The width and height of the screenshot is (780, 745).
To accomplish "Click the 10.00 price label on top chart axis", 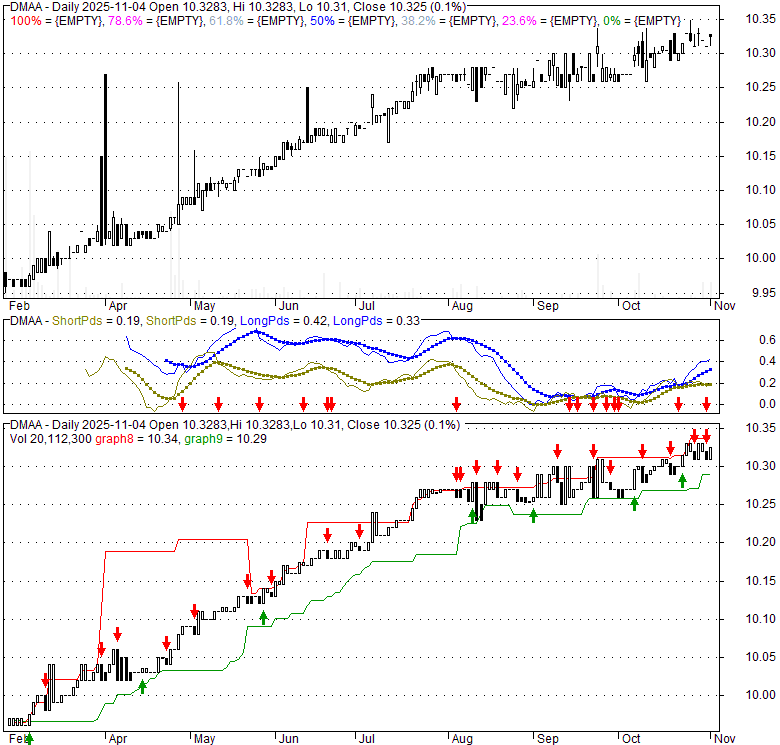I will [760, 258].
